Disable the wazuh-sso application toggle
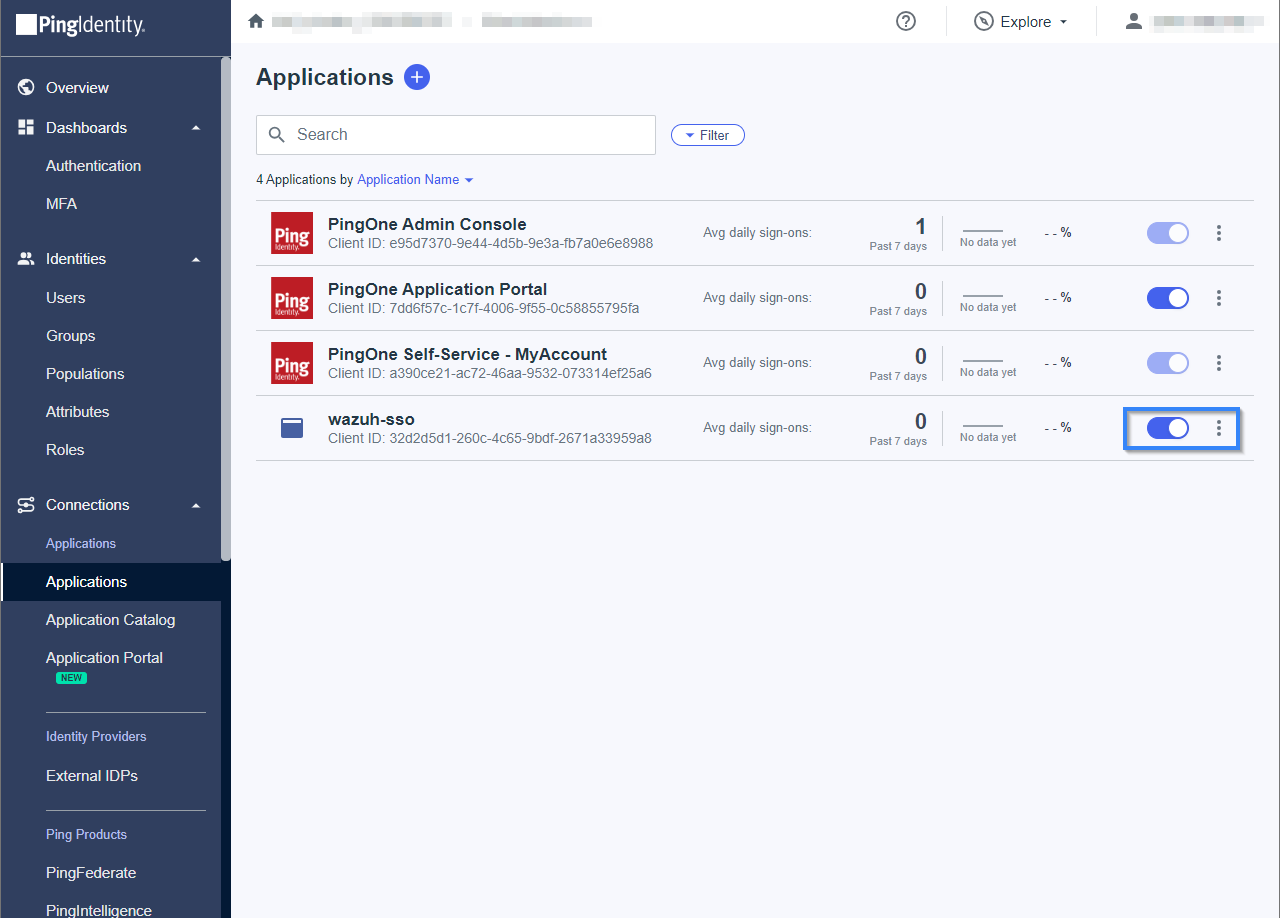 (x=1168, y=428)
